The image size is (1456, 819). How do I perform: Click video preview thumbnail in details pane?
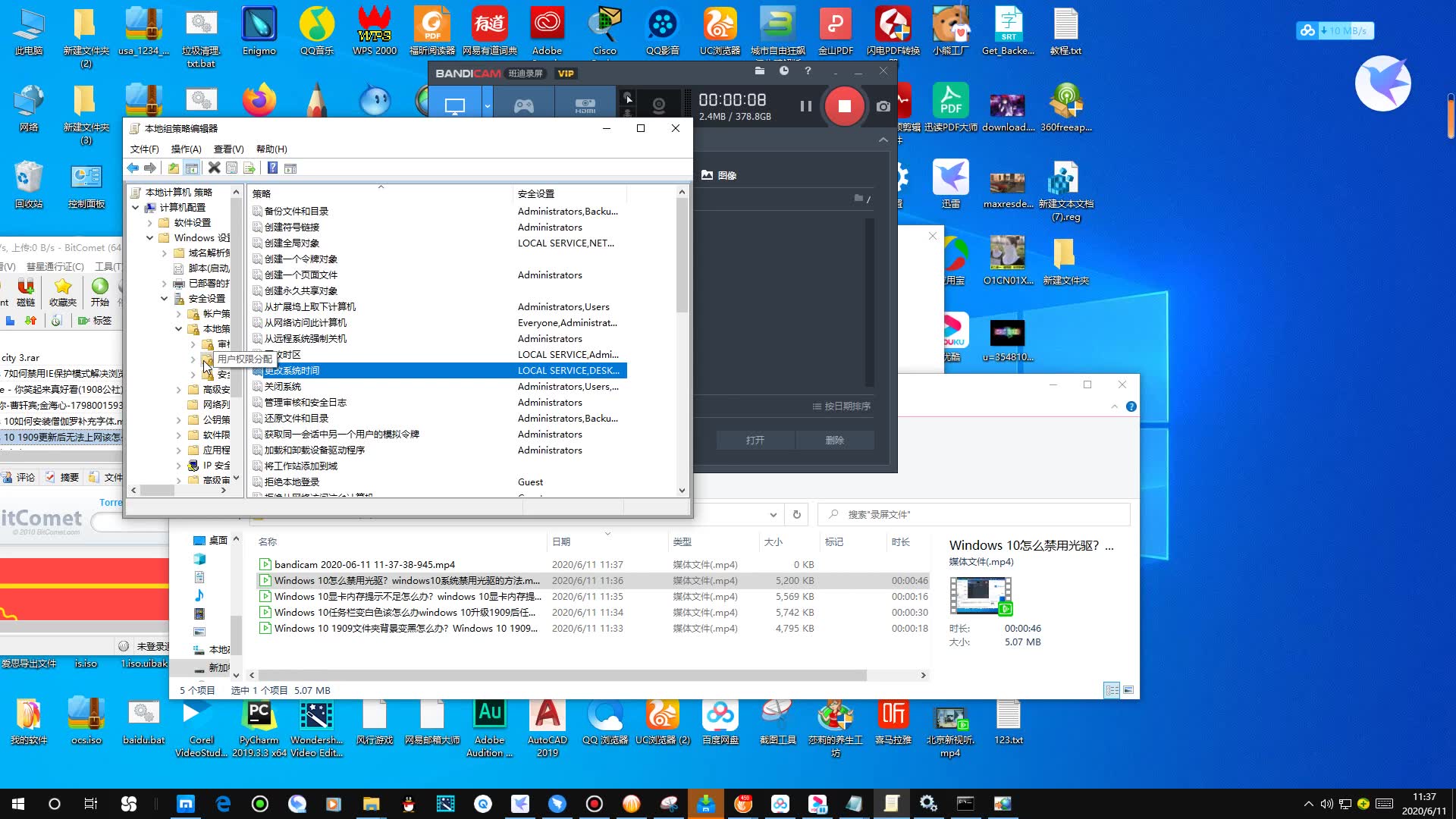click(981, 596)
